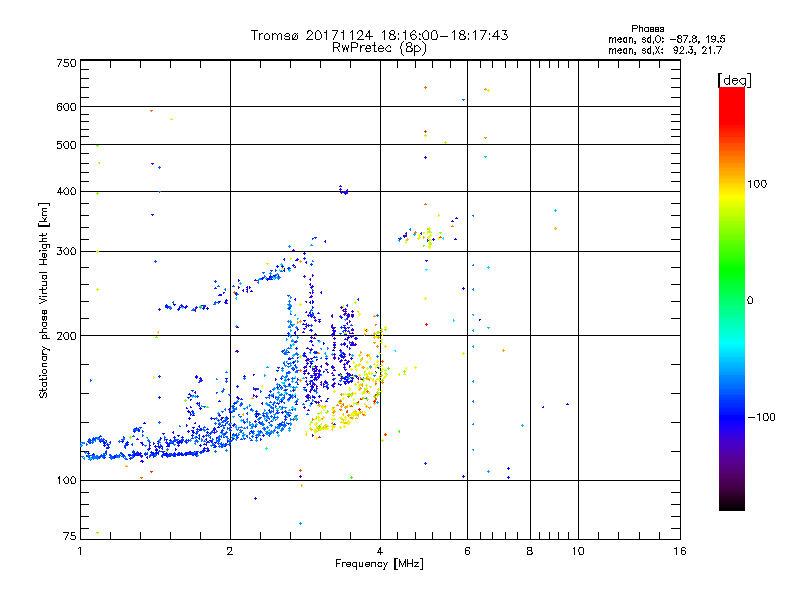Click the x-axis tick label '2'
The height and width of the screenshot is (600, 800).
(x=230, y=551)
